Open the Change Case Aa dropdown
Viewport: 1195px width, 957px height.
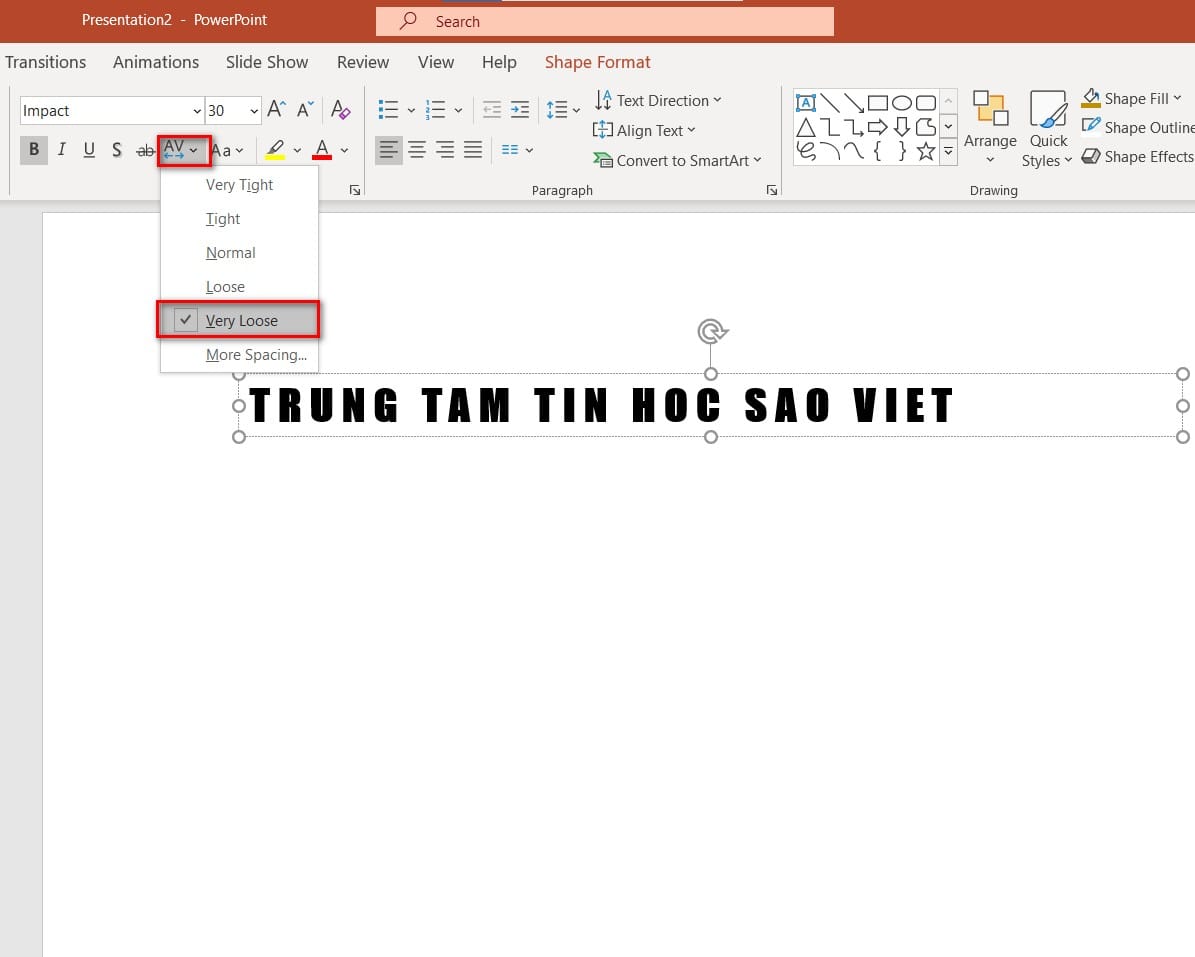(x=228, y=150)
